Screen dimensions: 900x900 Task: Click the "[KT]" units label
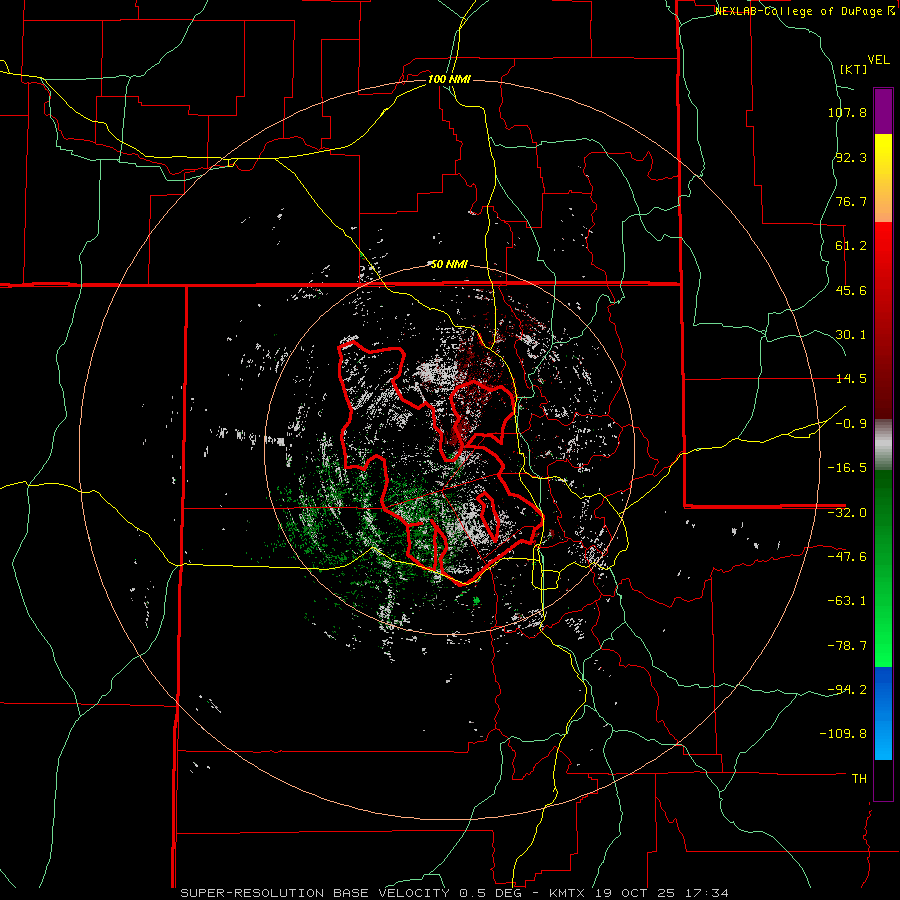click(x=854, y=69)
